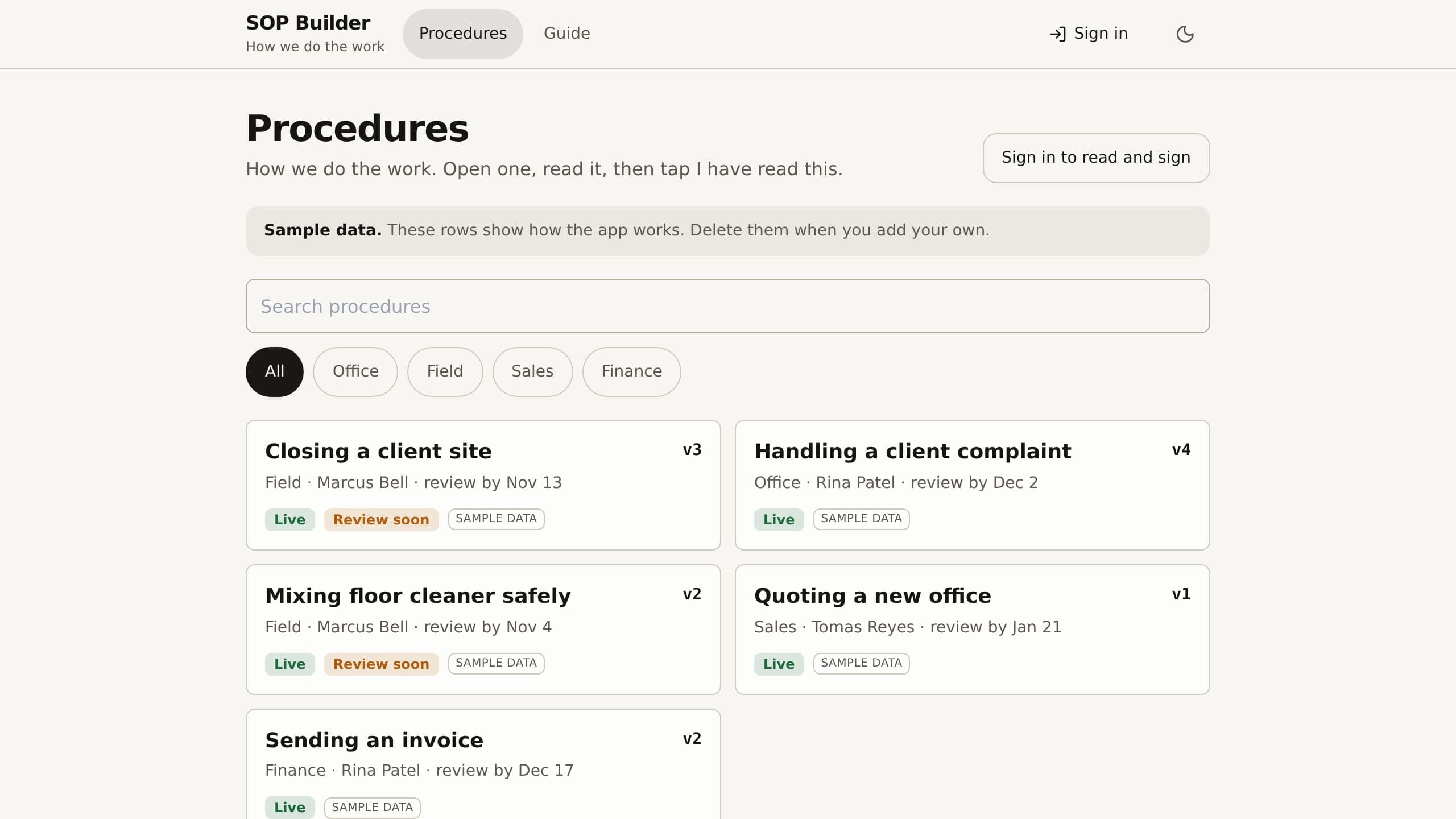The height and width of the screenshot is (819, 1456).
Task: Click 'Office · Rina Patel · review by Dec 2'
Action: [896, 482]
